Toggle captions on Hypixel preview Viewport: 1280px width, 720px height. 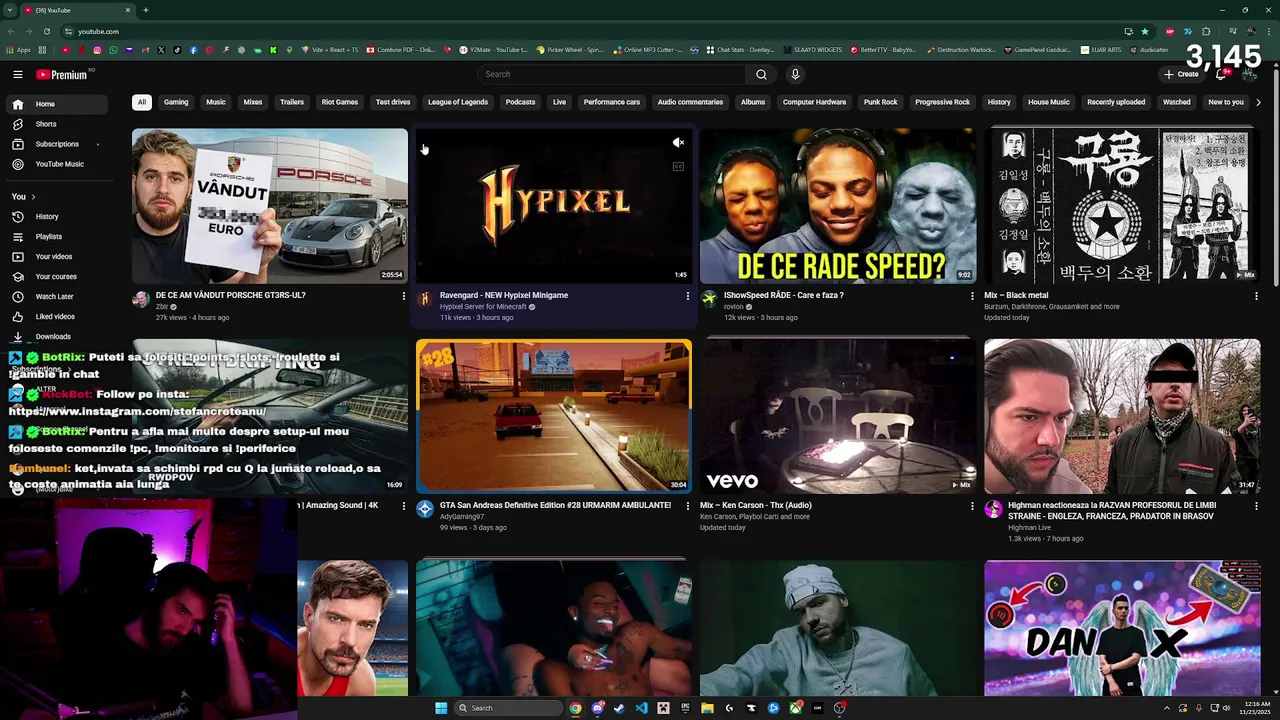[x=678, y=167]
